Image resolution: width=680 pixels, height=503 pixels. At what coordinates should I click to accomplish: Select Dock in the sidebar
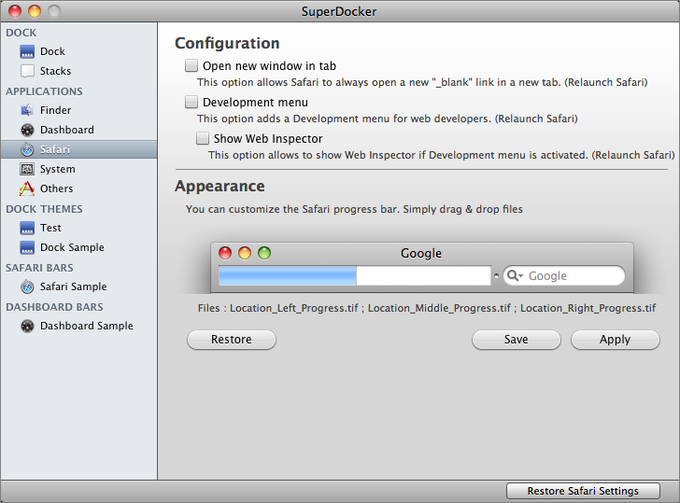point(52,52)
